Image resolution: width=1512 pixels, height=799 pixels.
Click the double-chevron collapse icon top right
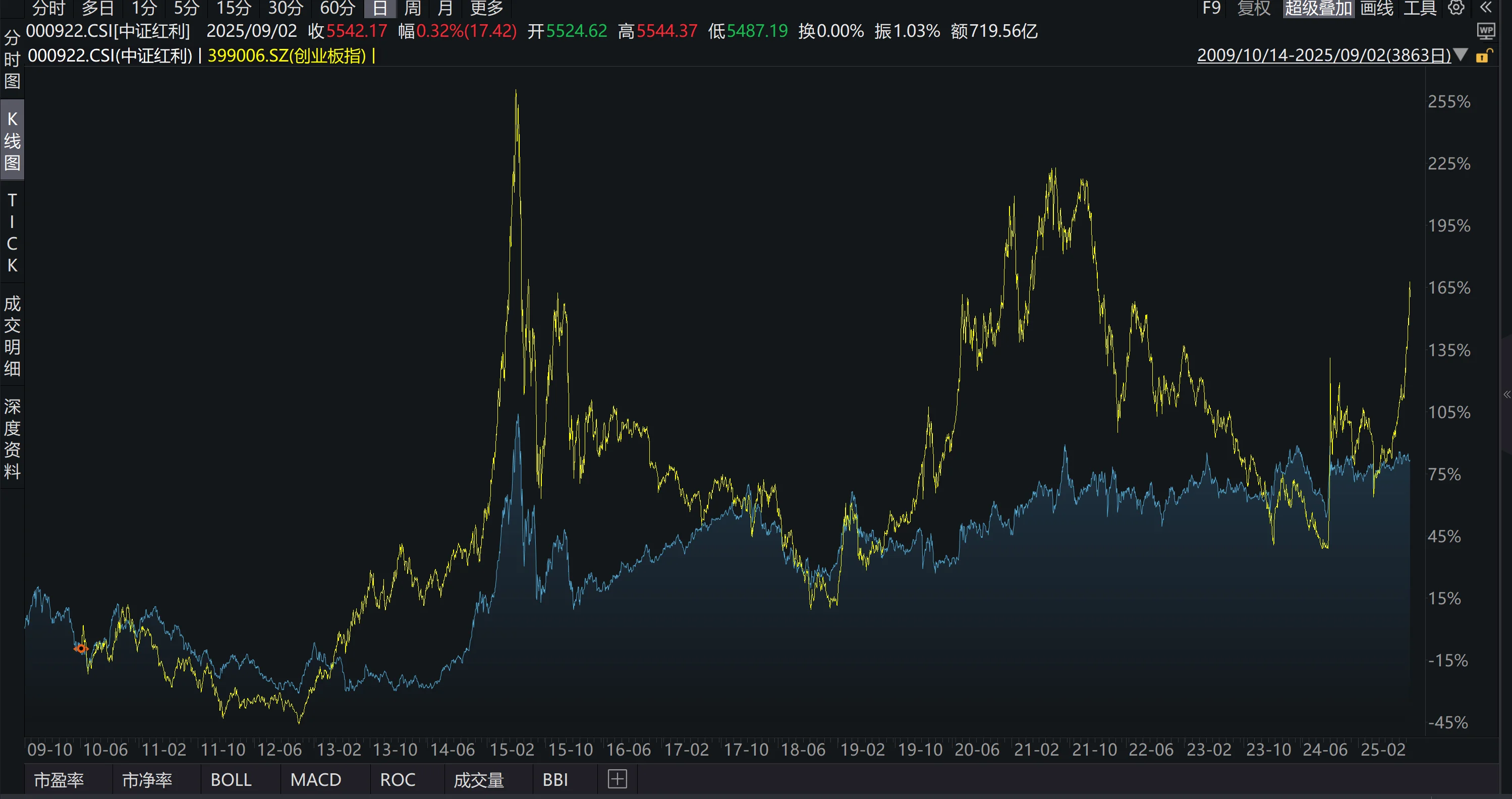coord(1485,8)
